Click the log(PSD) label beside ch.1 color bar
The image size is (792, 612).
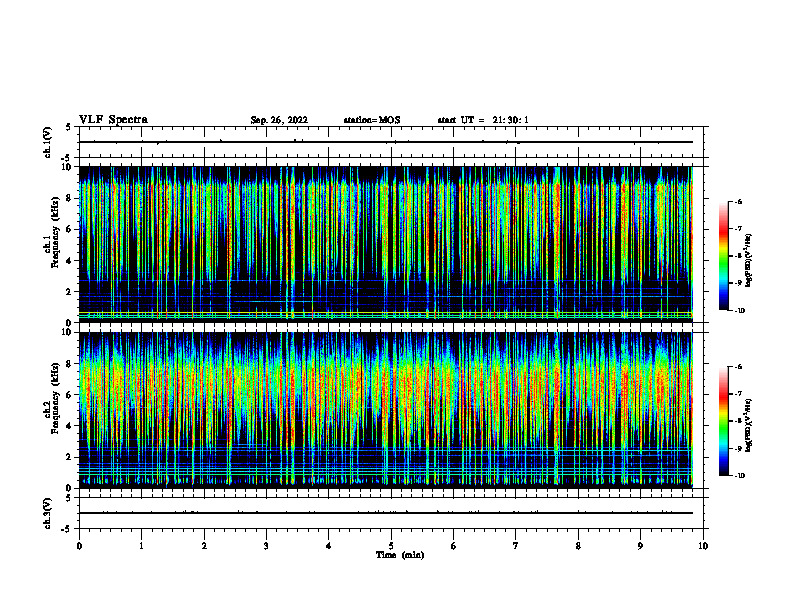tap(749, 261)
